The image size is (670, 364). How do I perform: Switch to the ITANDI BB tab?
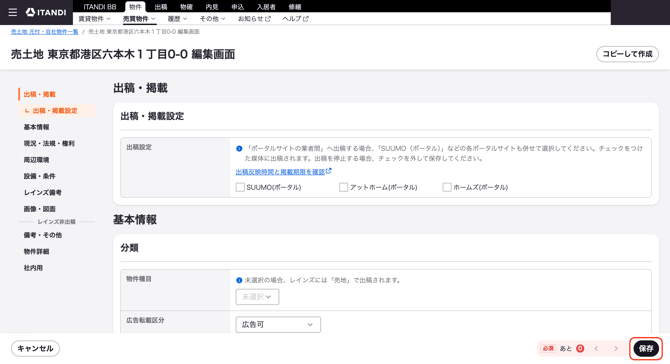point(100,7)
